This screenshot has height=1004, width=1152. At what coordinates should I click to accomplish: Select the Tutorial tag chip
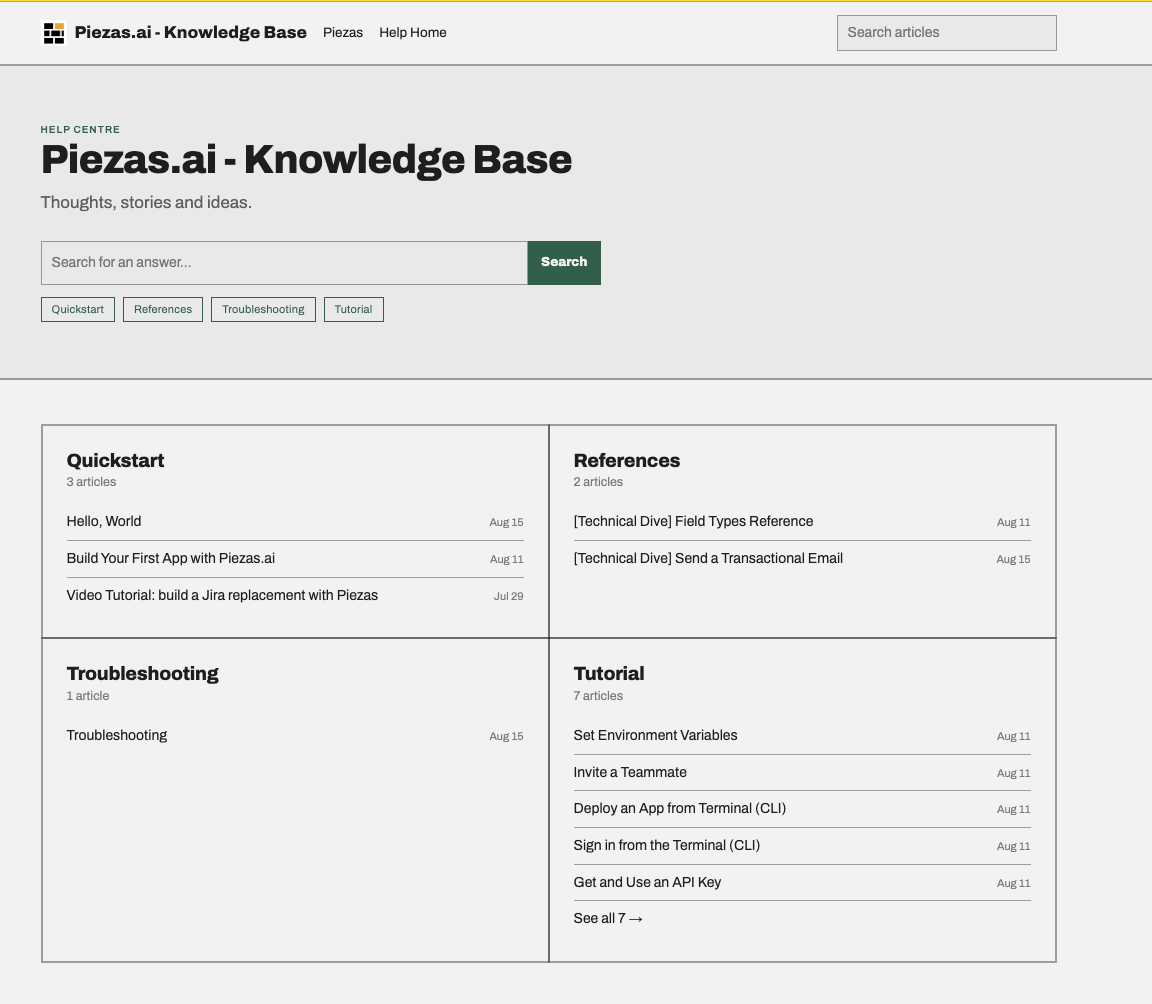tap(353, 309)
